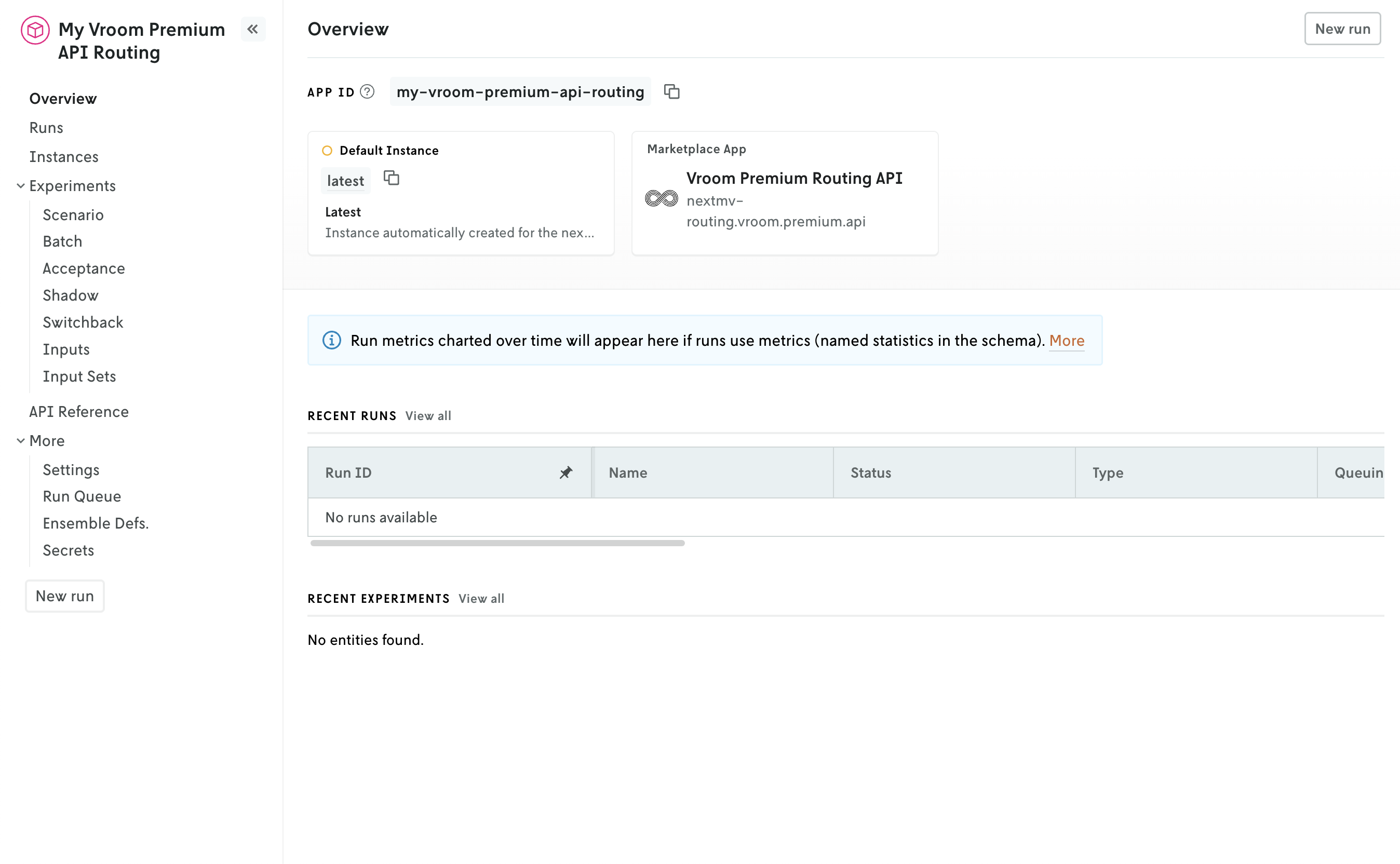This screenshot has width=1400, height=864.
Task: Switch to the Runs section
Action: point(46,127)
